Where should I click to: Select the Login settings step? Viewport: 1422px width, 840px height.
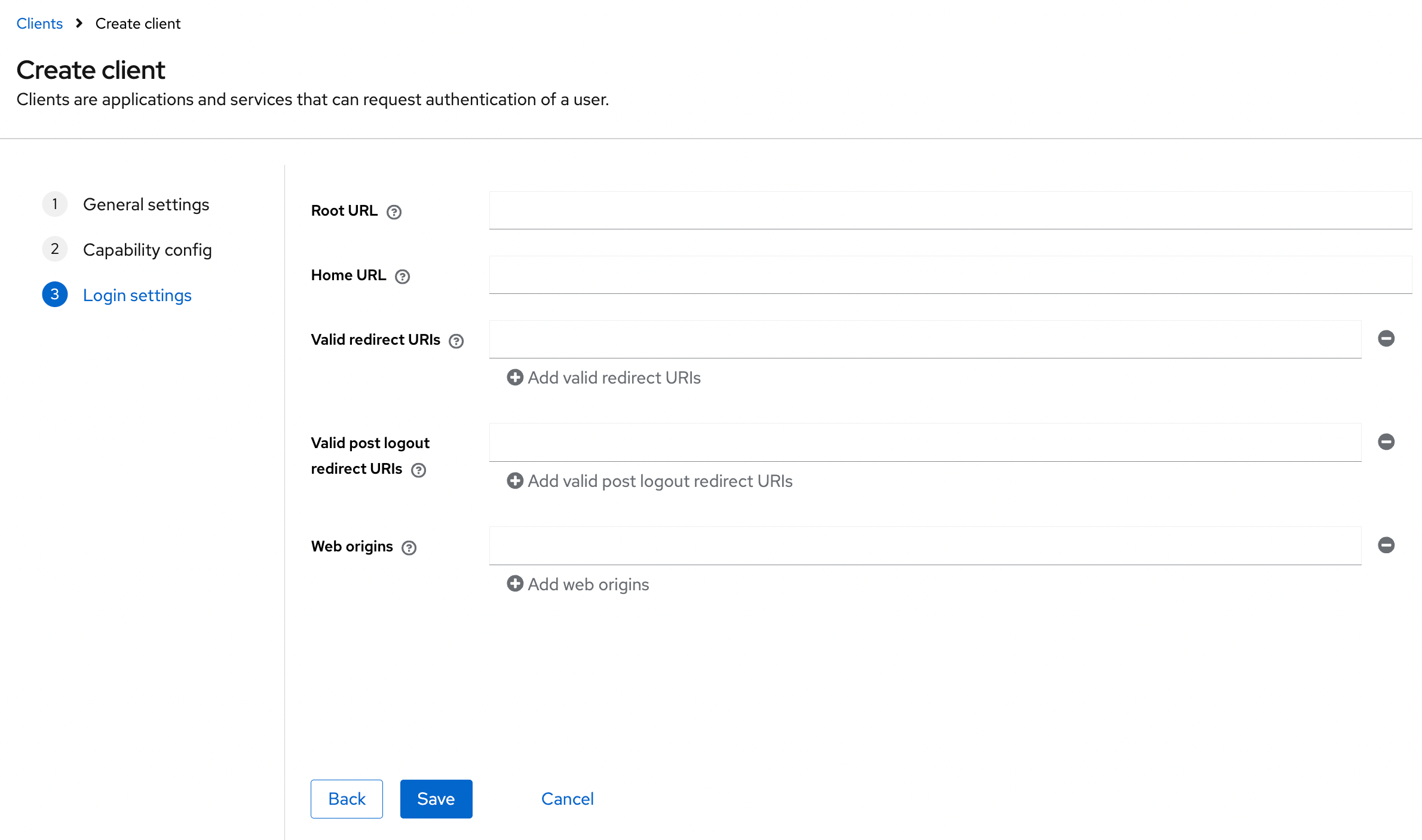[137, 295]
